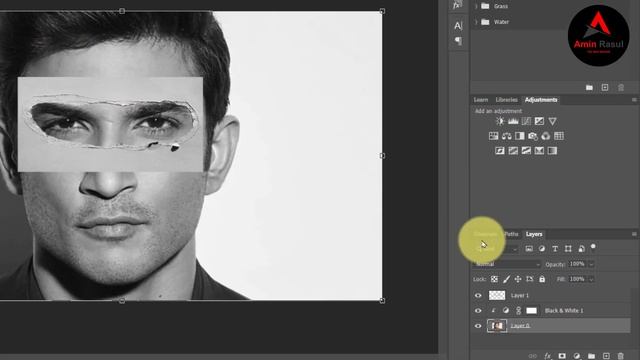
Task: Open the Styles panel fx icon
Action: click(x=457, y=5)
